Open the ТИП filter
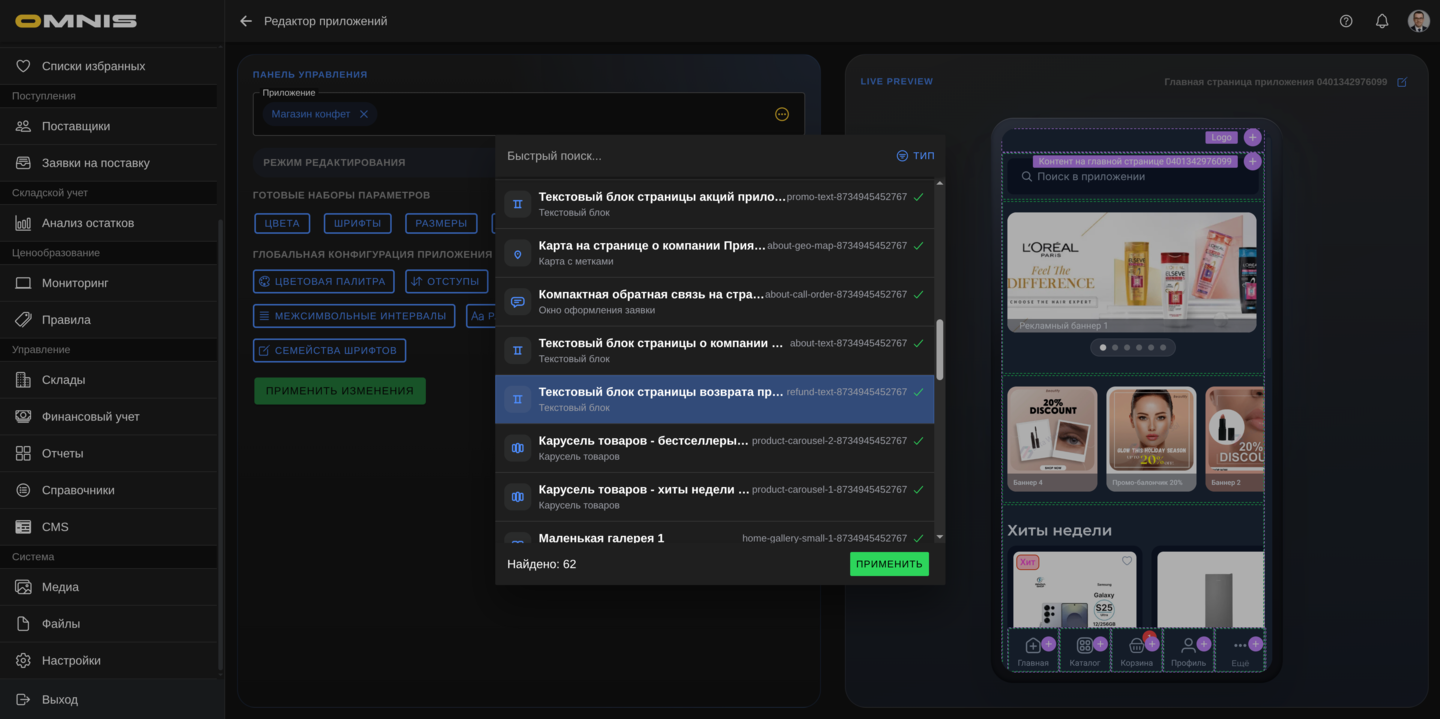The width and height of the screenshot is (1440, 719). pyautogui.click(x=915, y=156)
